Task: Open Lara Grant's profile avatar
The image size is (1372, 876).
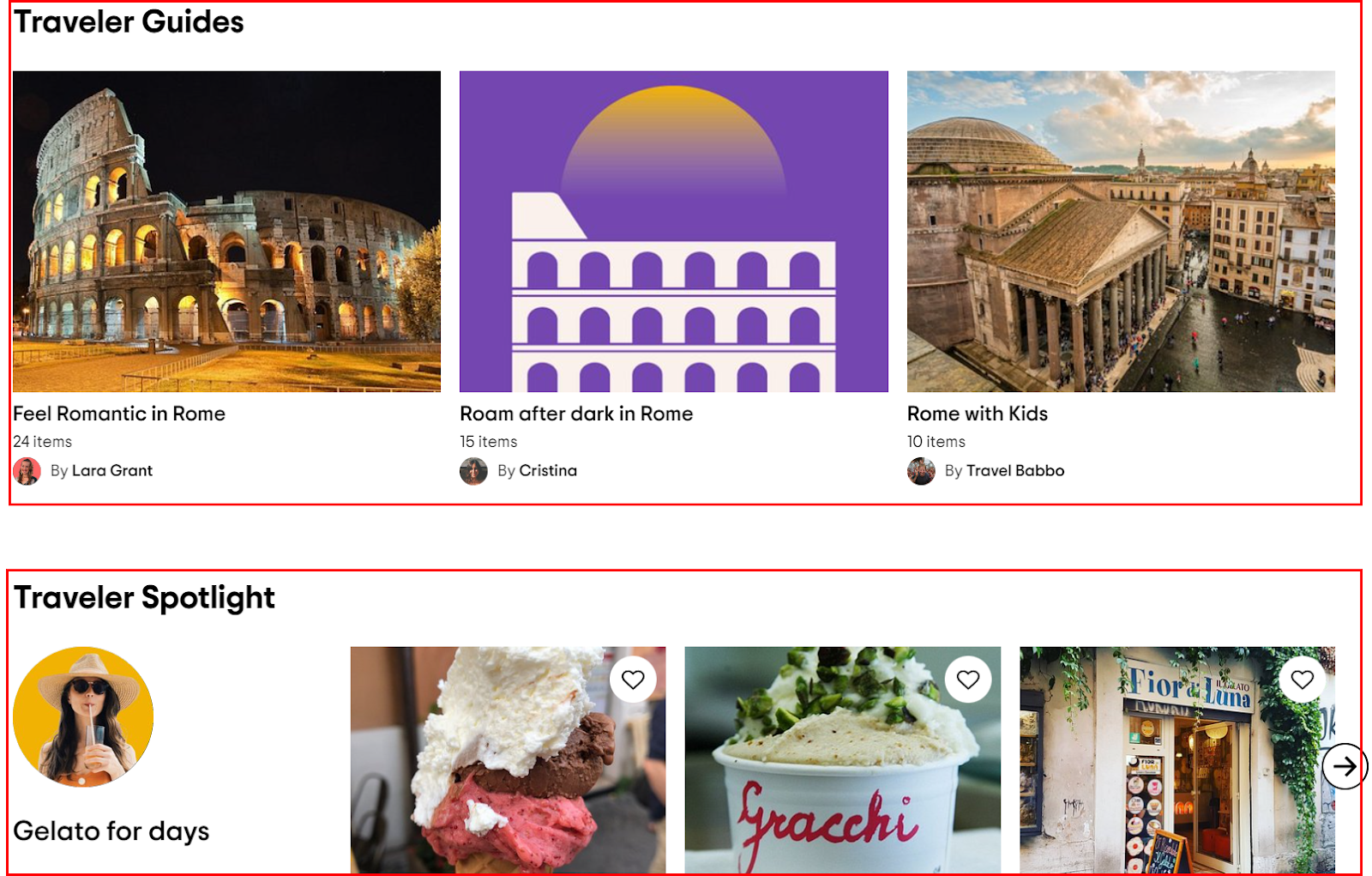Action: (x=27, y=471)
